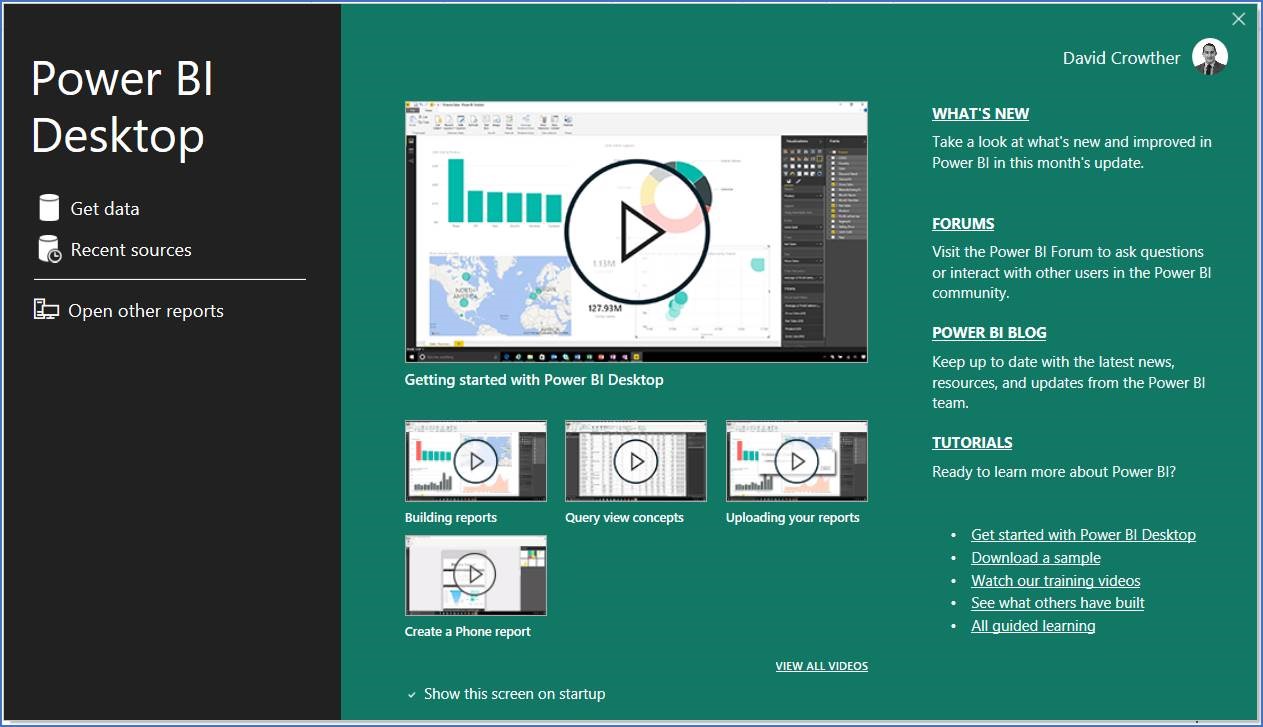1263x727 pixels.
Task: Click the Recent sources clock-database icon
Action: pos(50,250)
